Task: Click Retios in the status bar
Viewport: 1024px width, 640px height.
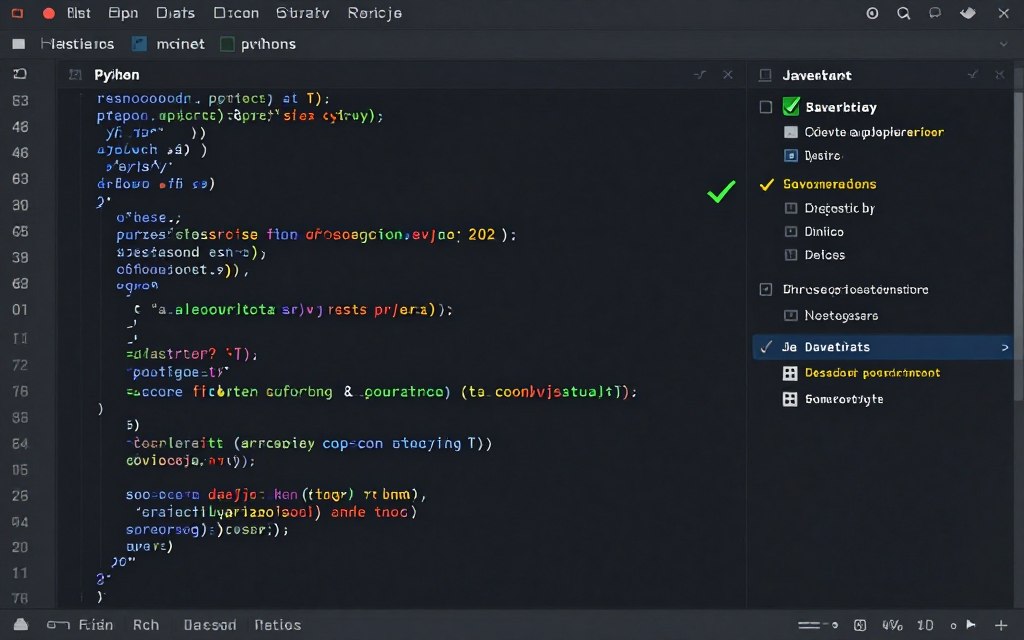Action: (278, 625)
